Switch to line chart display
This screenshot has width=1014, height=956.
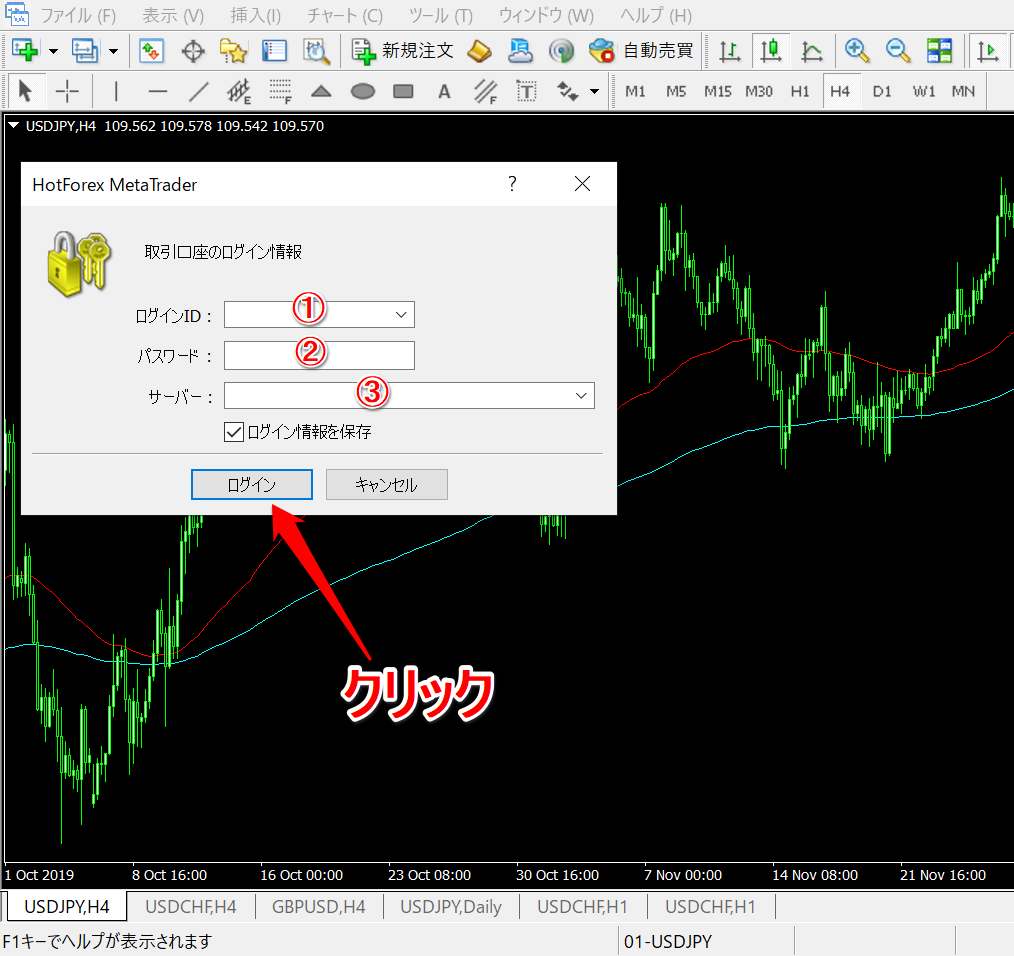pyautogui.click(x=812, y=50)
